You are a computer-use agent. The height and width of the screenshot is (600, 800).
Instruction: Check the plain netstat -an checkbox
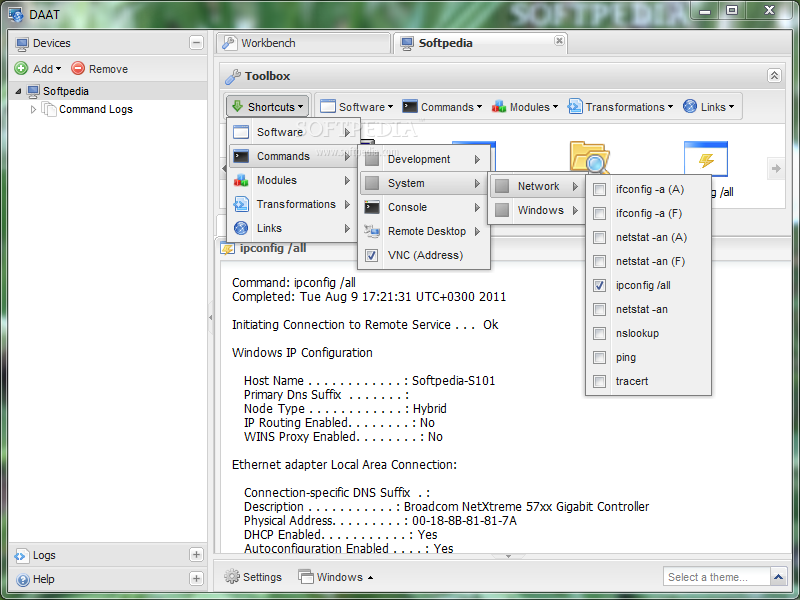599,309
